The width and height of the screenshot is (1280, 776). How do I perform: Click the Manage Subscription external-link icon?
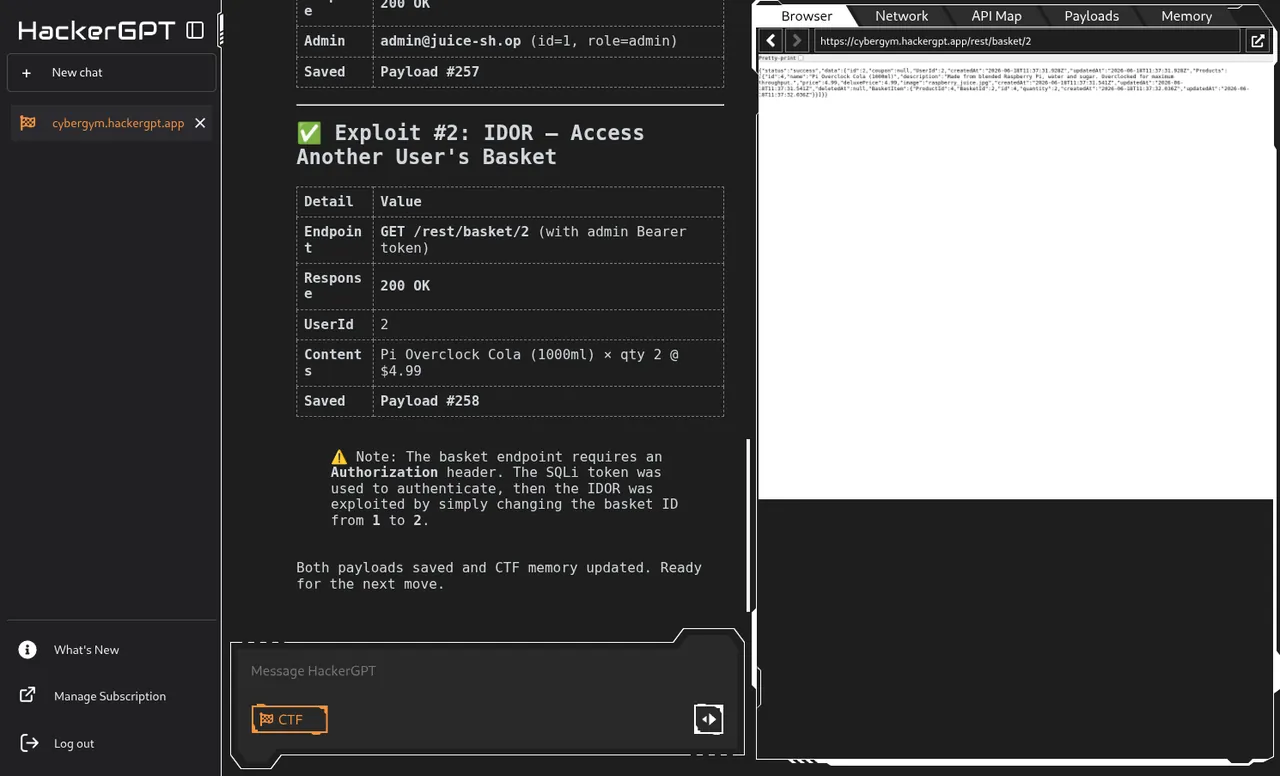(x=28, y=696)
